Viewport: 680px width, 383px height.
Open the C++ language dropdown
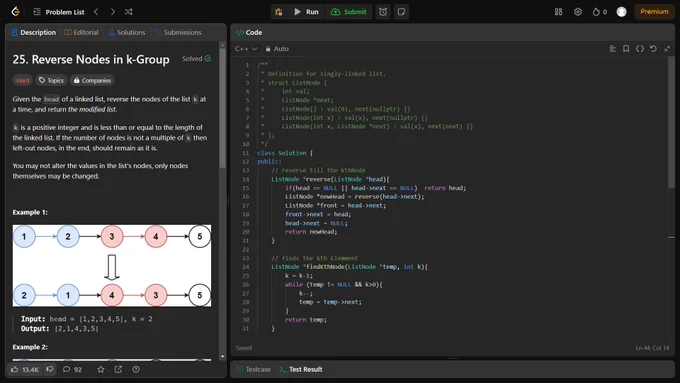(x=246, y=49)
